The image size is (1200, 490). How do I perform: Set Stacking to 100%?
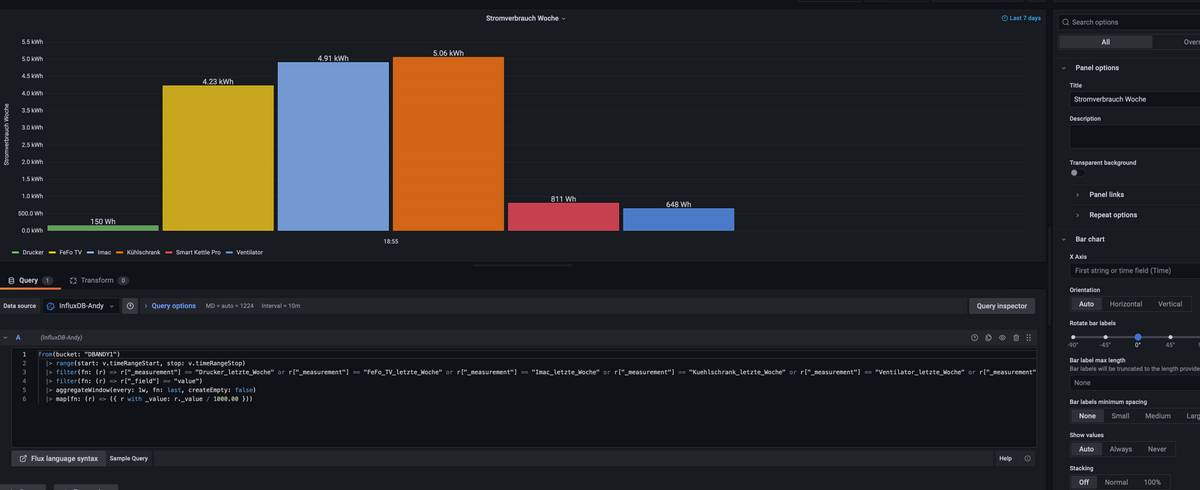click(1152, 482)
